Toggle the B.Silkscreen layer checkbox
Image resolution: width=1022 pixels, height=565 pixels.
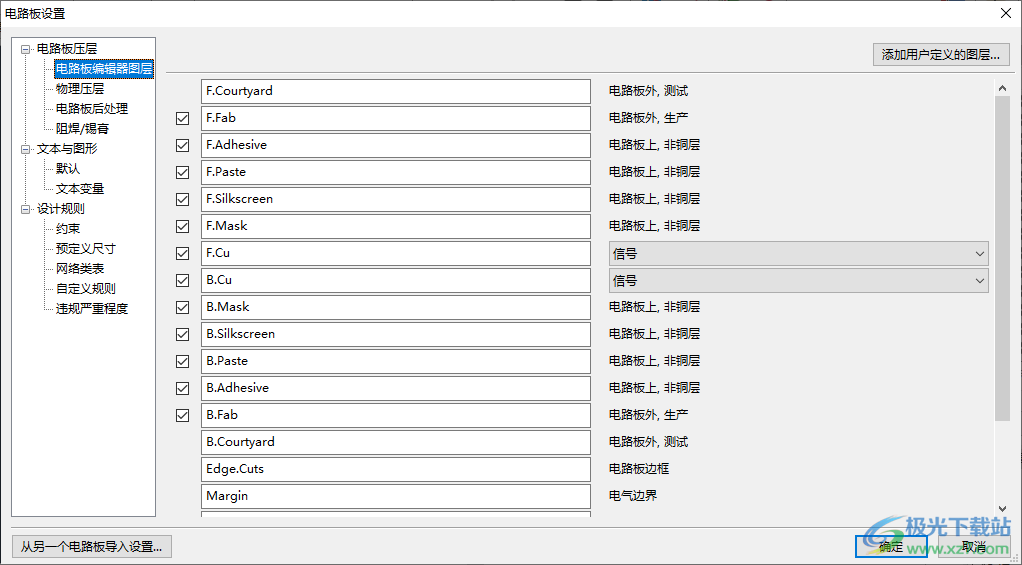[182, 334]
